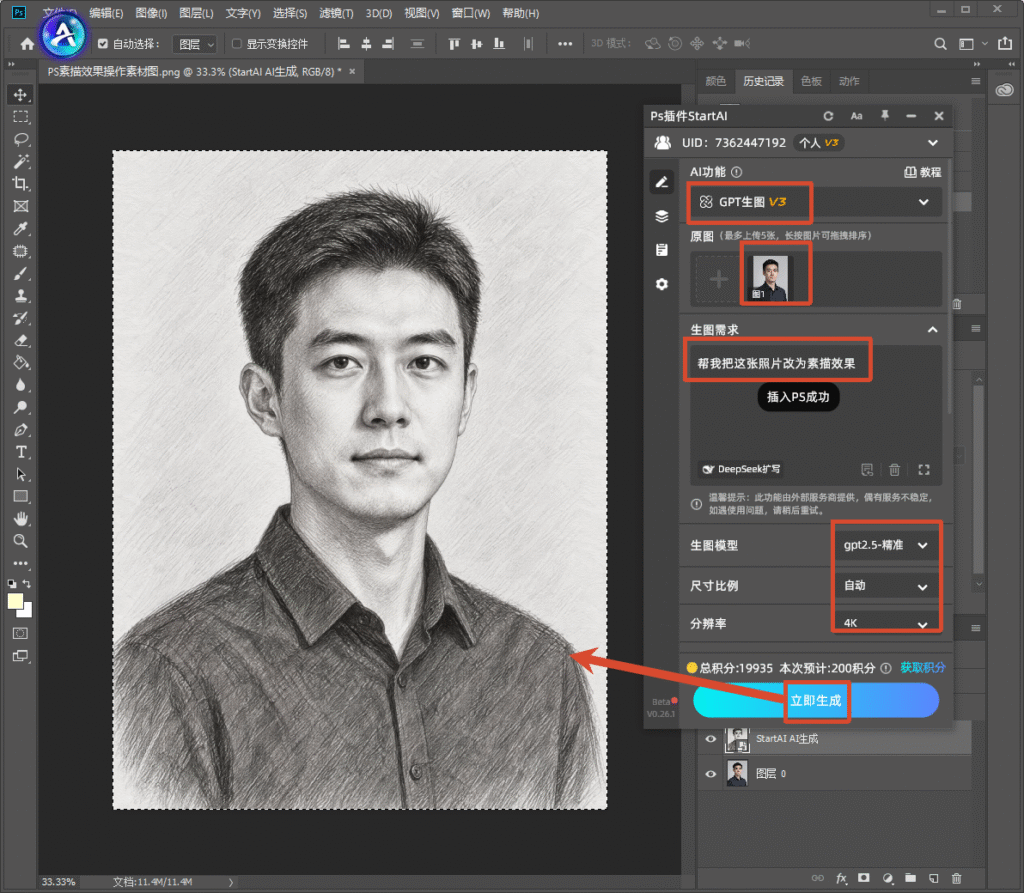Viewport: 1024px width, 893px height.
Task: Select the Eyedropper tool
Action: click(20, 229)
